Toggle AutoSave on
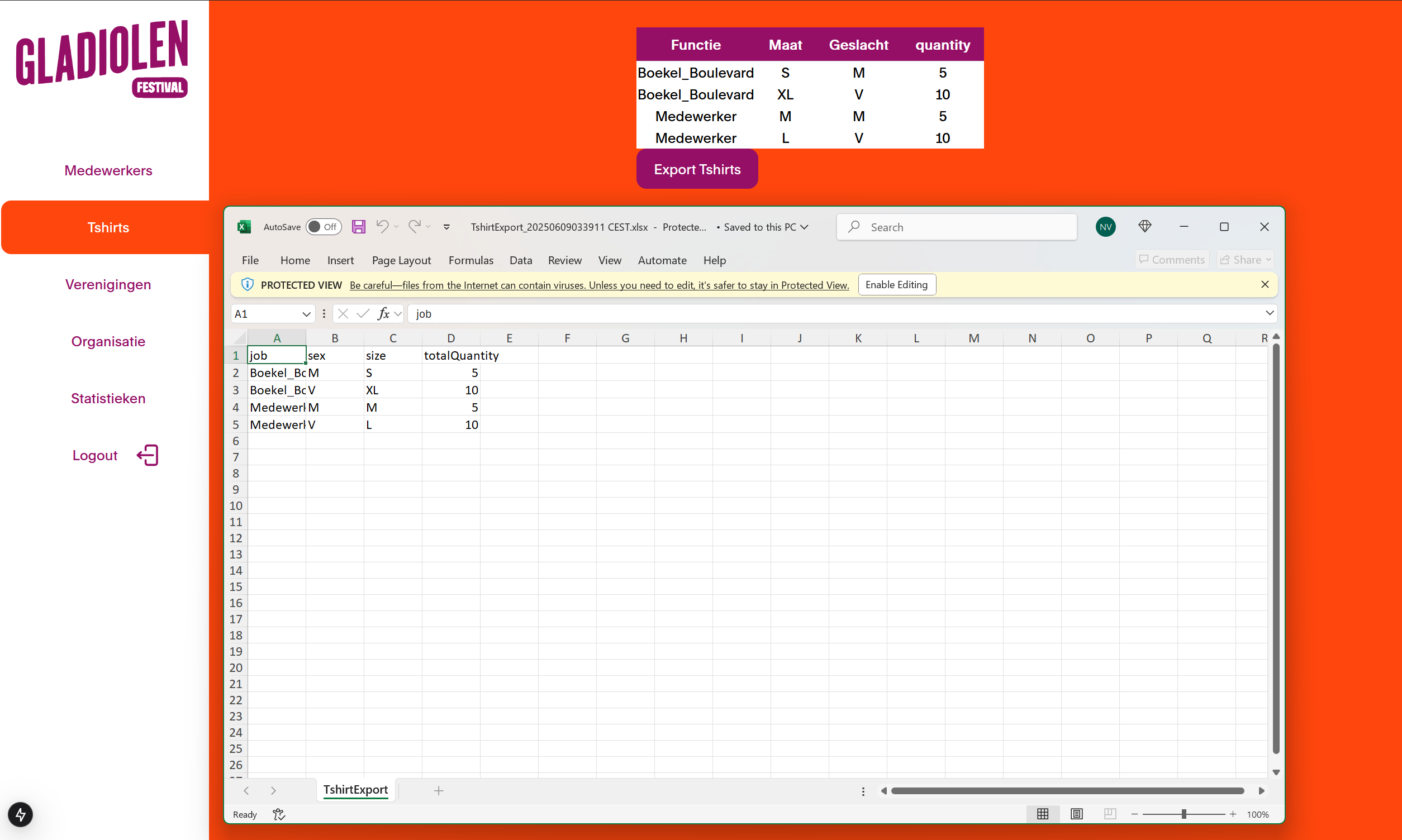 point(323,226)
